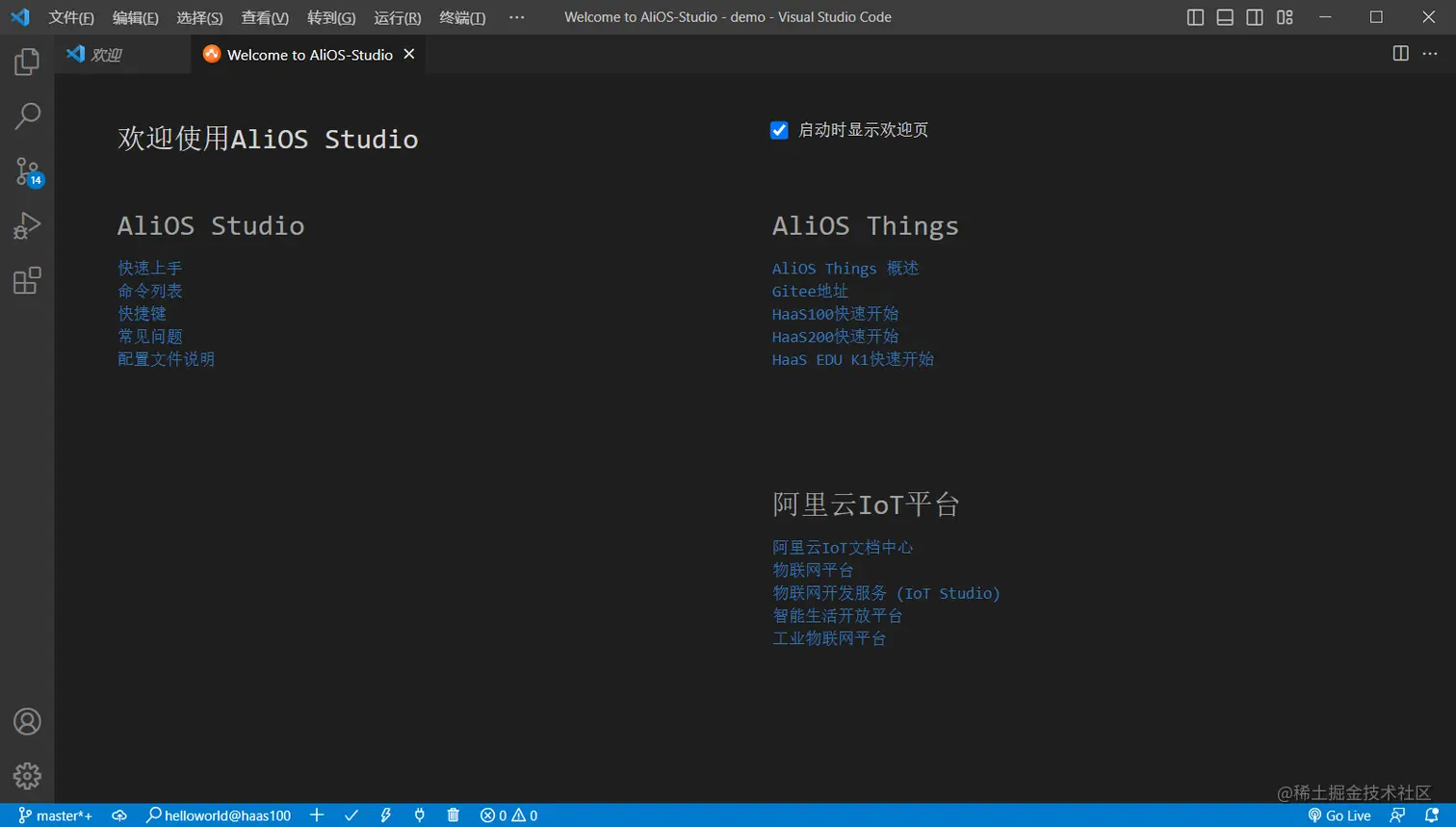This screenshot has height=827, width=1456.
Task: Click the checkmark build icon in status bar
Action: coord(351,815)
